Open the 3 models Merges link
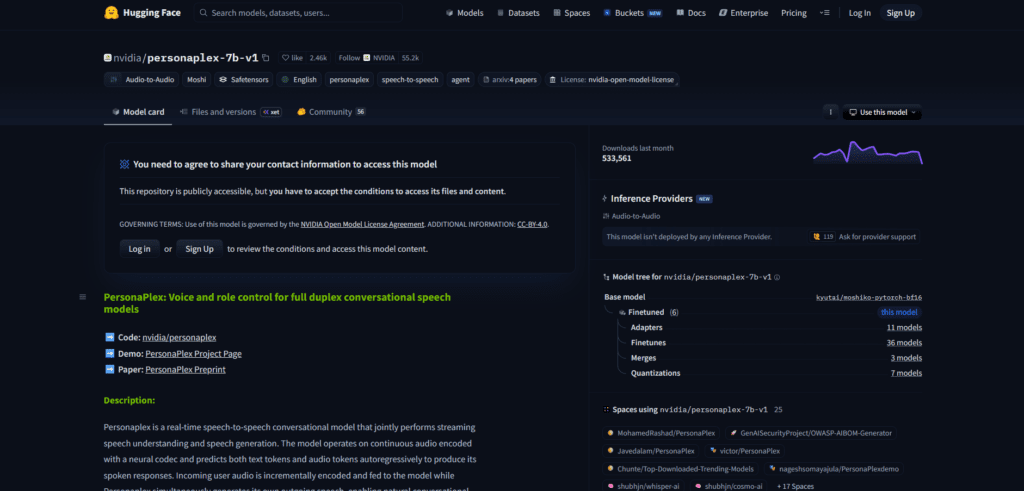The image size is (1024, 491). tap(906, 358)
